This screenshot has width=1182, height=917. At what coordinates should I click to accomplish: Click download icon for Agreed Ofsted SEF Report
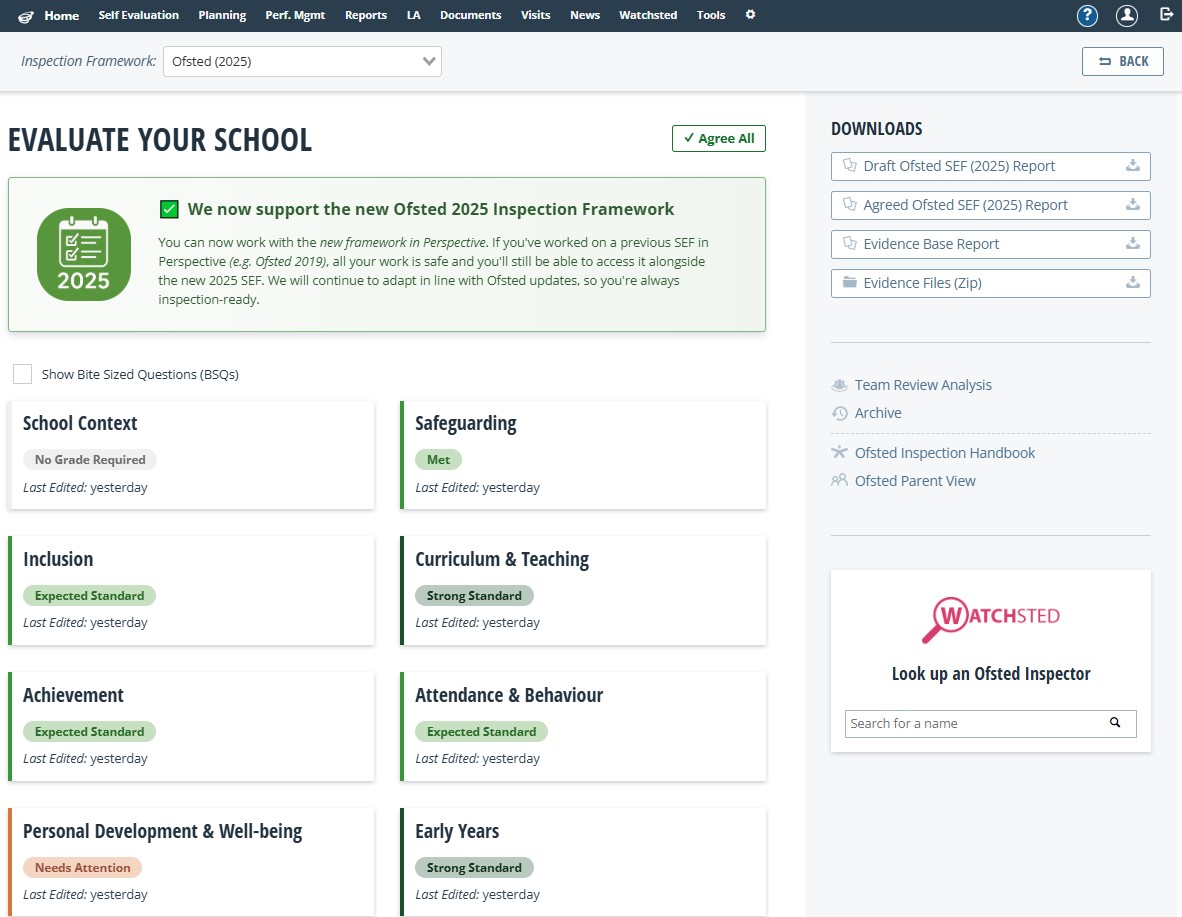point(1132,204)
